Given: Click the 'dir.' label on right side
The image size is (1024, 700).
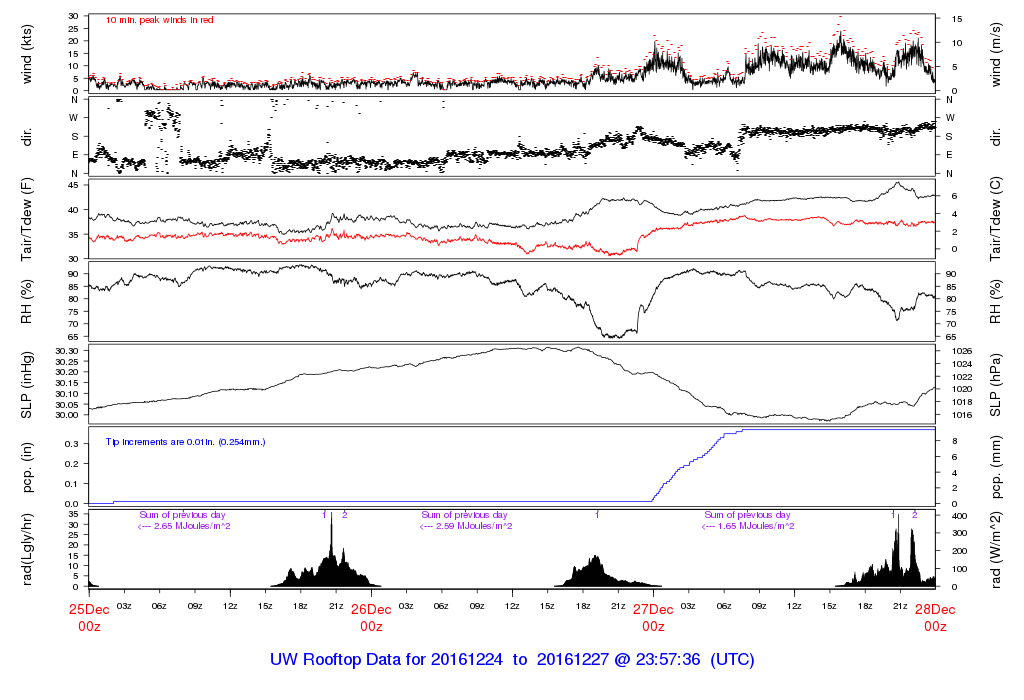Looking at the screenshot, I should [x=995, y=137].
